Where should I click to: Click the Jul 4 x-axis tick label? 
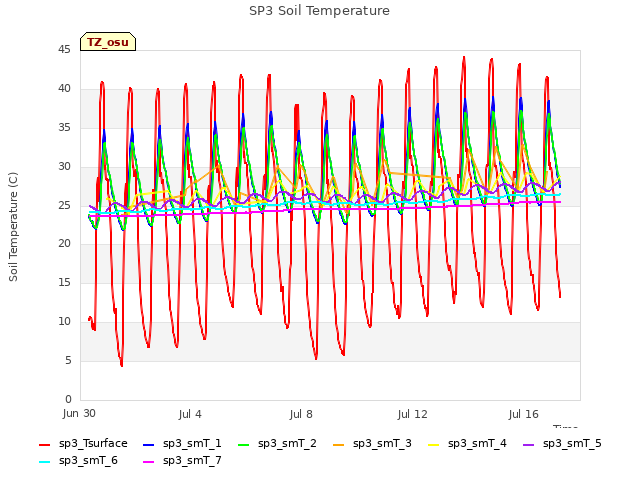190,414
